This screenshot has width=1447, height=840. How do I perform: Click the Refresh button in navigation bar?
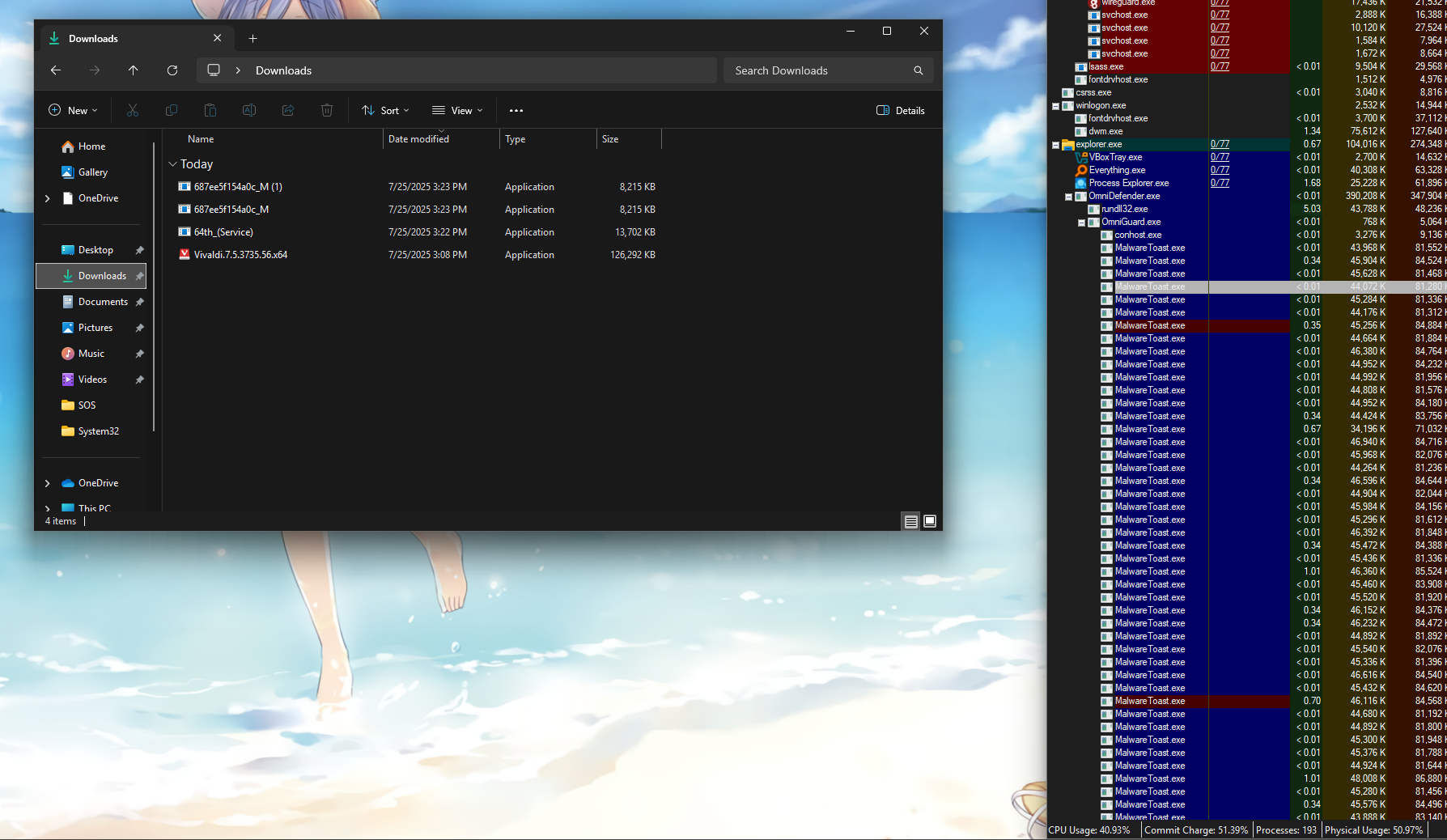coord(172,70)
